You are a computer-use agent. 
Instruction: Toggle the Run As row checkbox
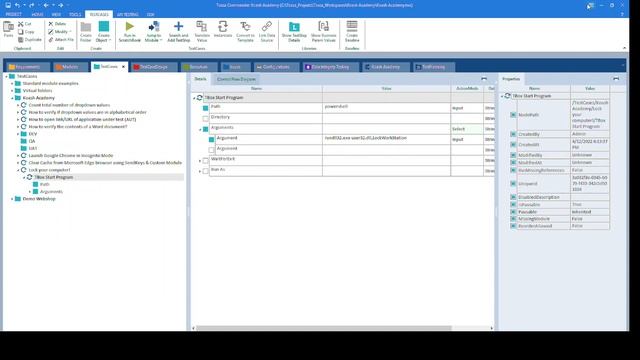(205, 171)
